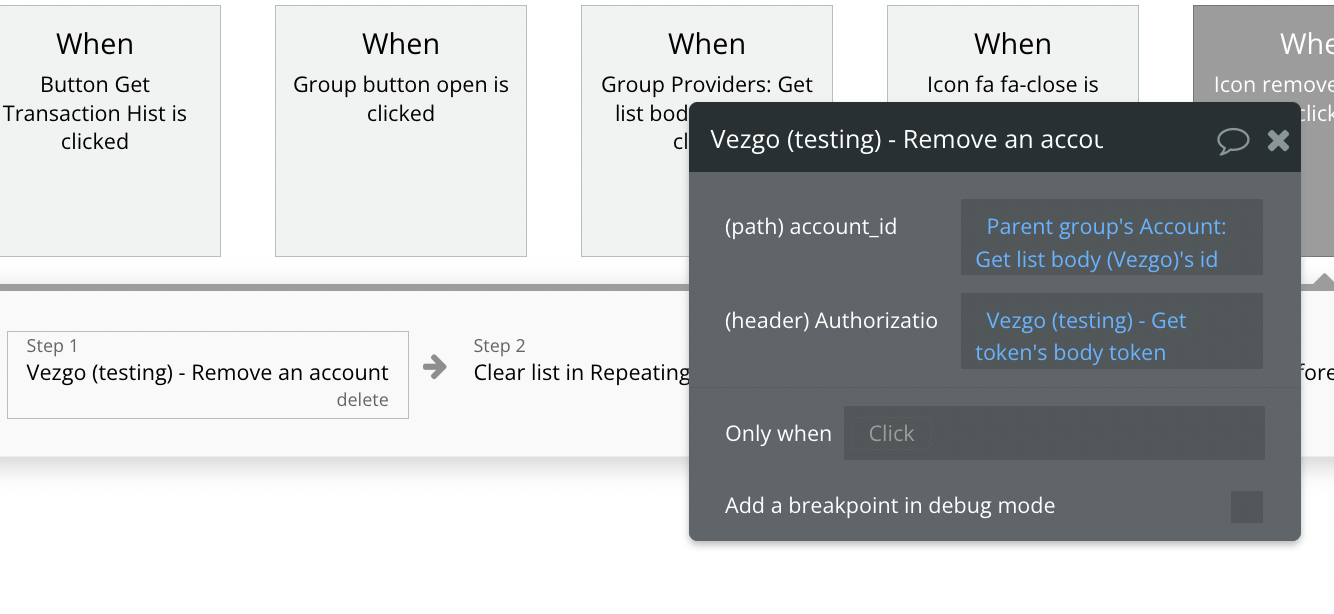This screenshot has height=614, width=1334.
Task: Click the arrow between Step 1 and Step 2
Action: tap(435, 367)
